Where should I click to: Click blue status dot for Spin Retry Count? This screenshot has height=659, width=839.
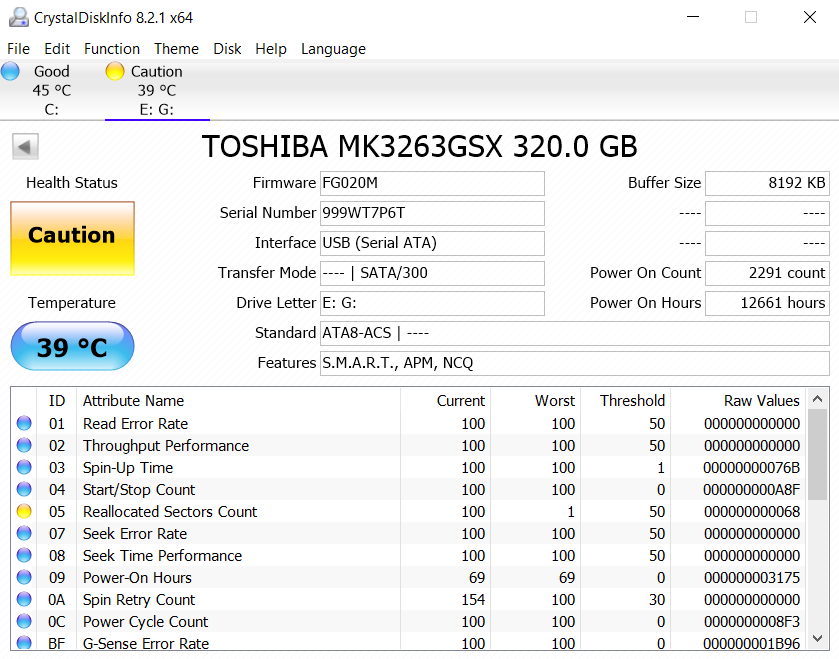24,599
